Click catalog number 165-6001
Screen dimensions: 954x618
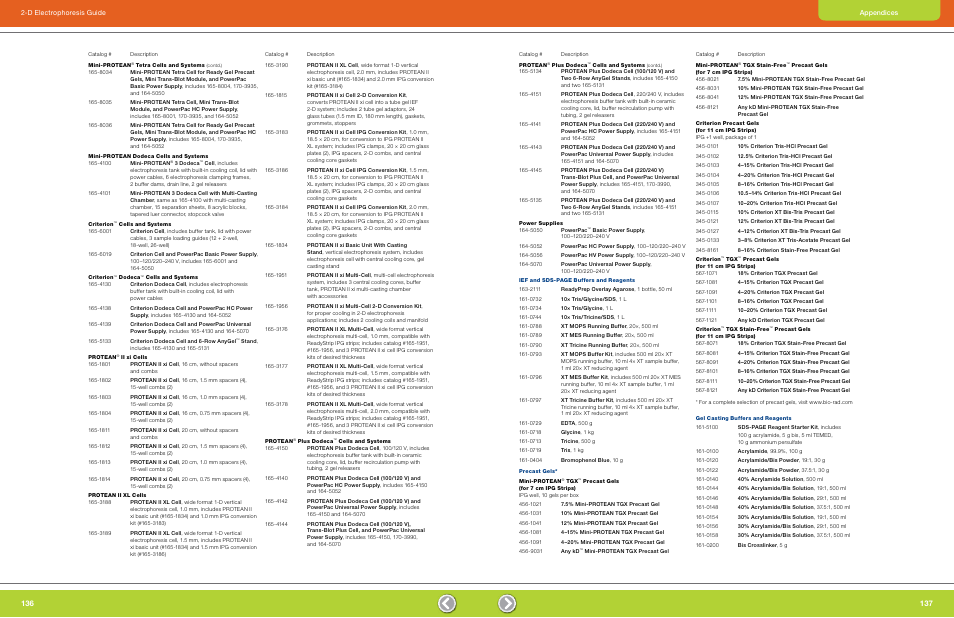100,231
